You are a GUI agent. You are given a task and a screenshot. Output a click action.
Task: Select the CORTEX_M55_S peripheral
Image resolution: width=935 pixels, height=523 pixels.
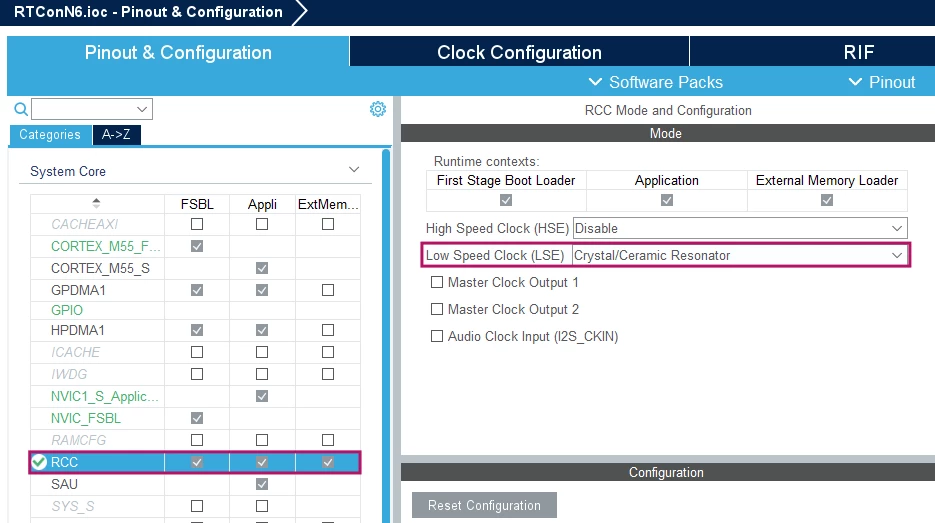tap(100, 268)
